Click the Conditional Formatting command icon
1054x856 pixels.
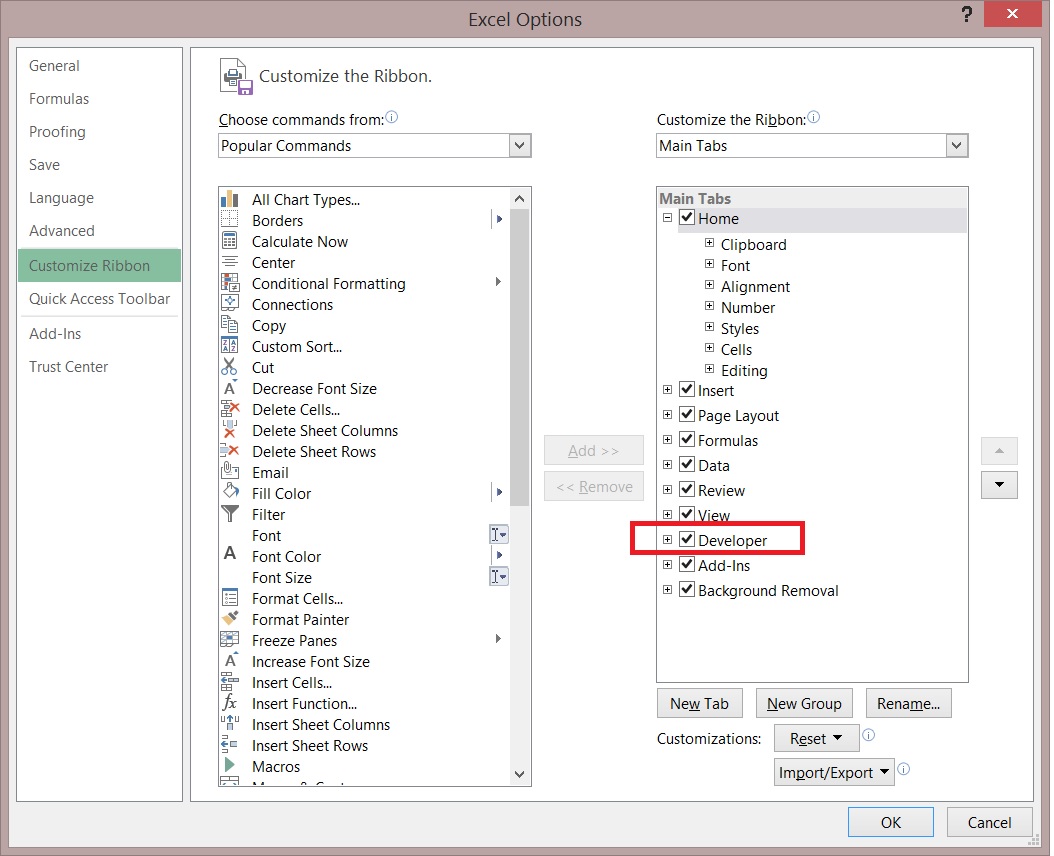[231, 283]
